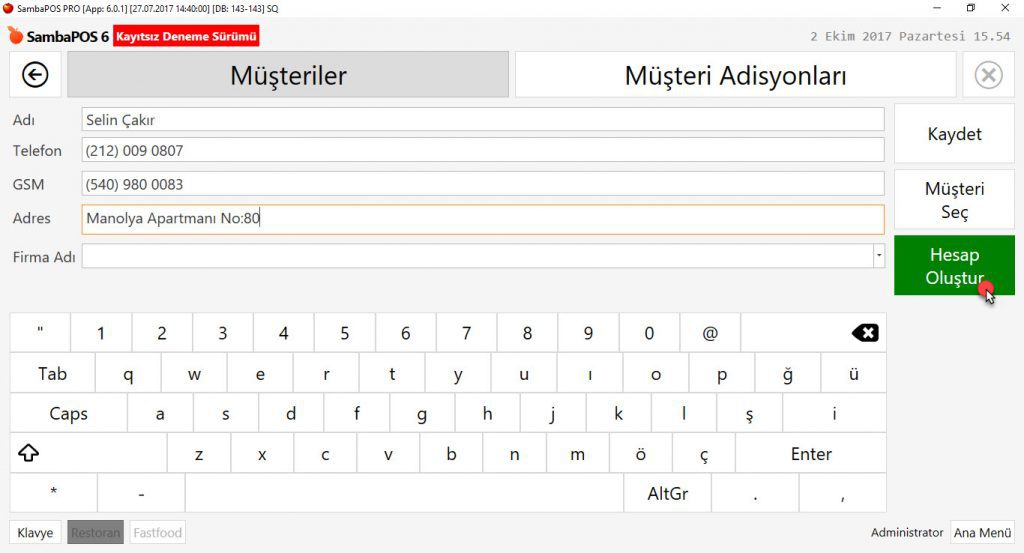Viewport: 1024px width, 553px height.
Task: Select the Telefon input field
Action: click(483, 151)
